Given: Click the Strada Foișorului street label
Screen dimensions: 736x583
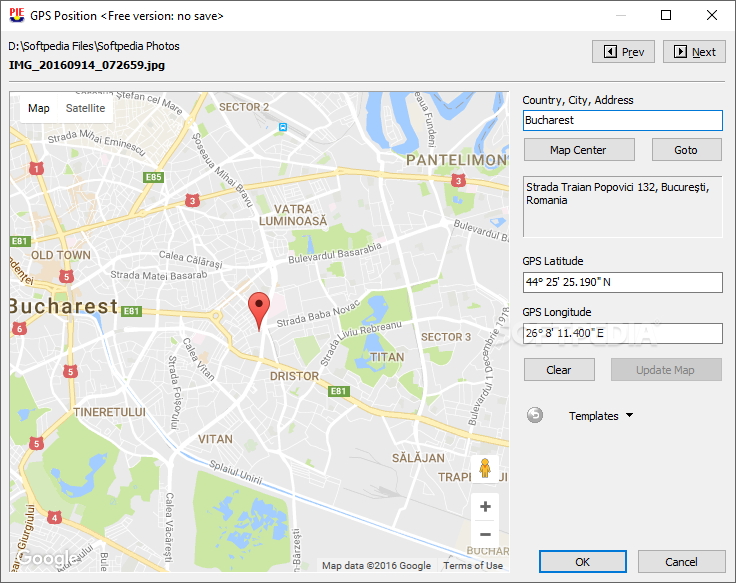Looking at the screenshot, I should point(175,392).
